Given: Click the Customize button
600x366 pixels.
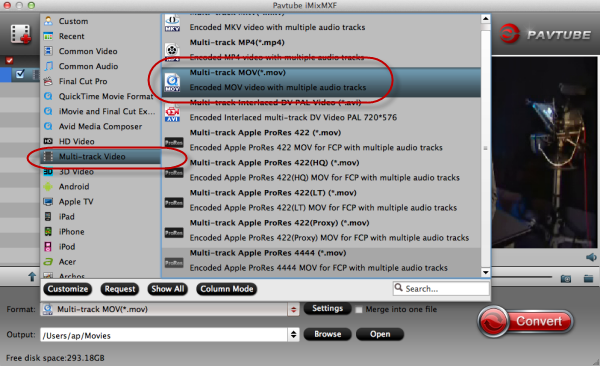Looking at the screenshot, I should click(x=68, y=289).
